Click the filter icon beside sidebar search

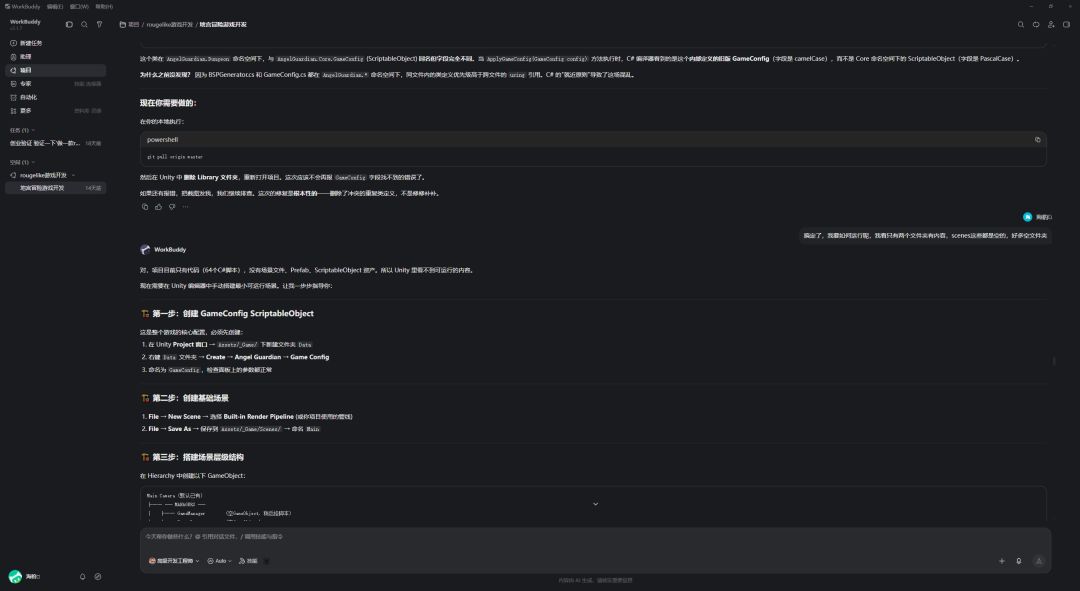point(99,24)
